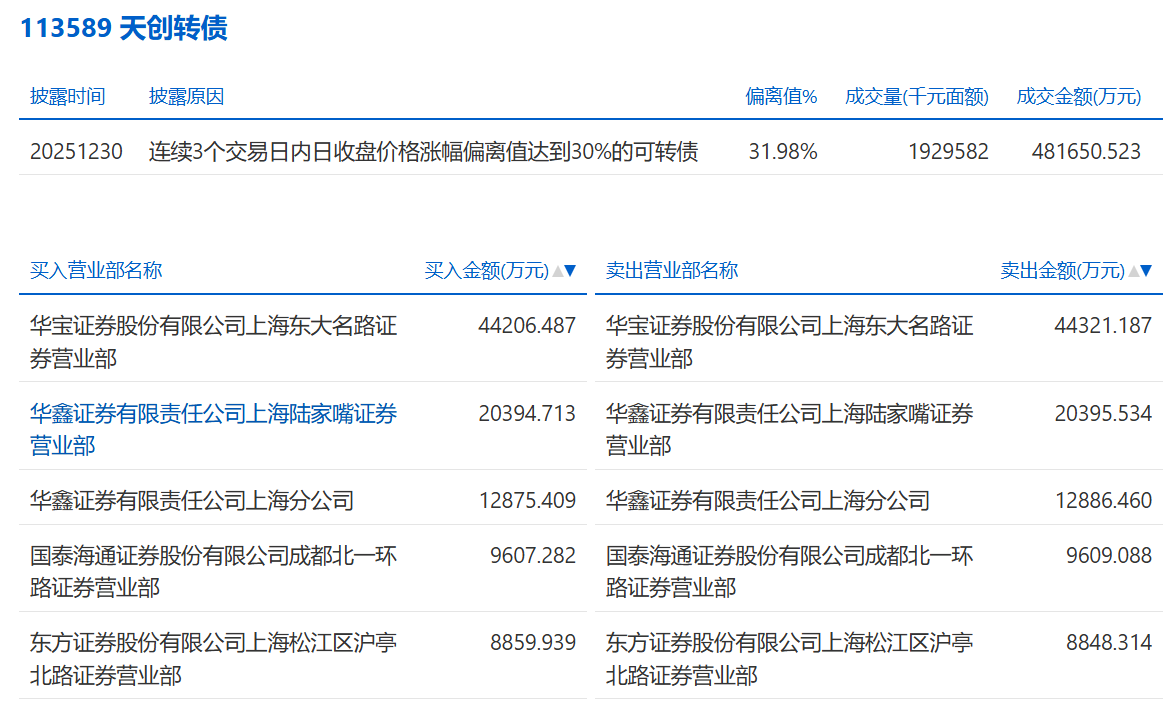Select sell-side 国泰海通证券成都北一环路 branch

pos(789,572)
